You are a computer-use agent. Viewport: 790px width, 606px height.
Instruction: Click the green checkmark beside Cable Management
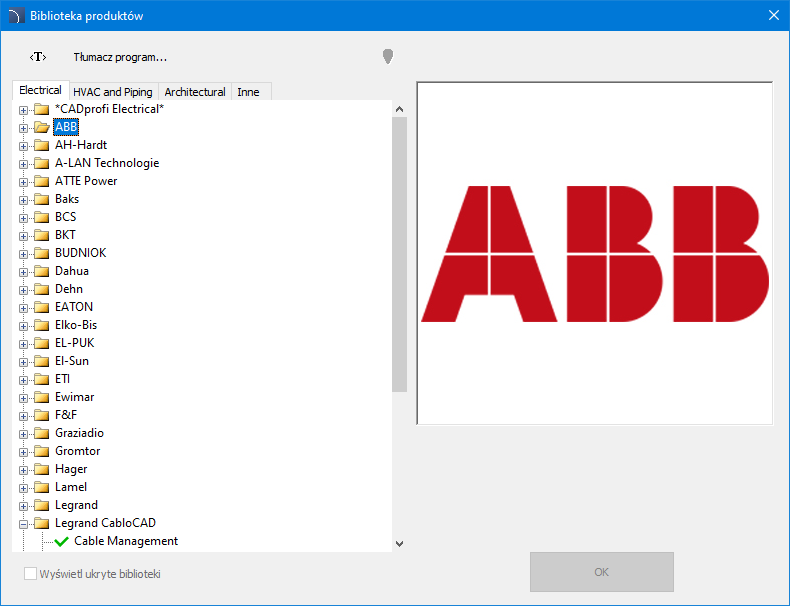pyautogui.click(x=62, y=541)
